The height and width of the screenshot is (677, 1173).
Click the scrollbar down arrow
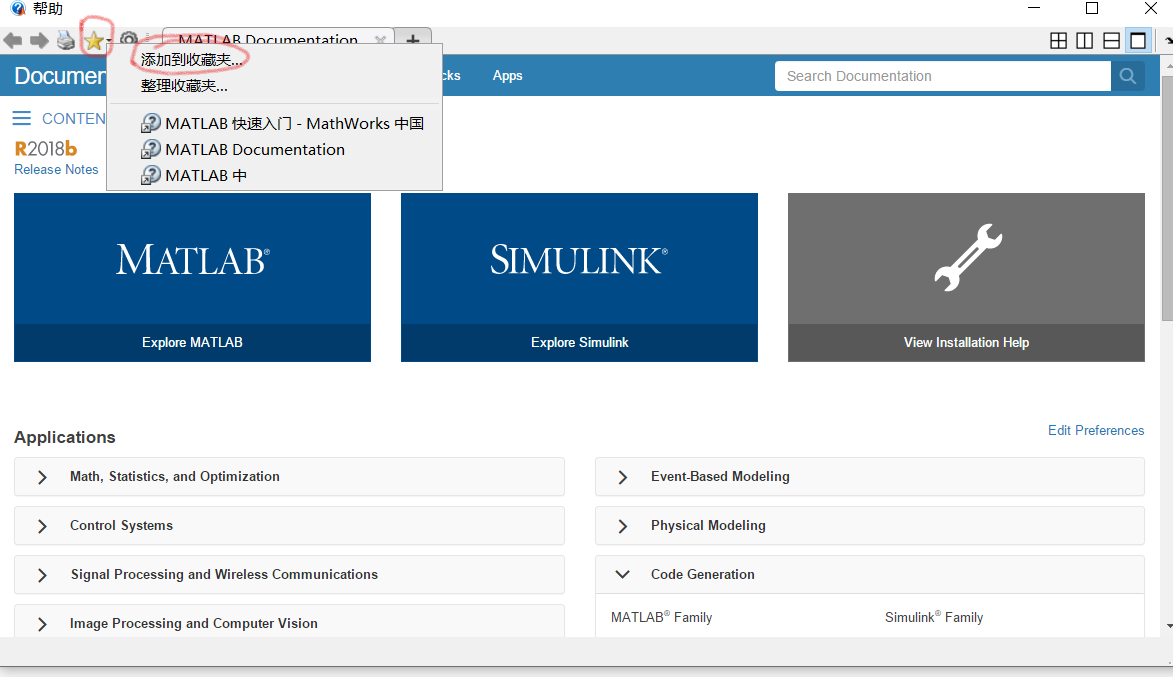click(x=1168, y=627)
